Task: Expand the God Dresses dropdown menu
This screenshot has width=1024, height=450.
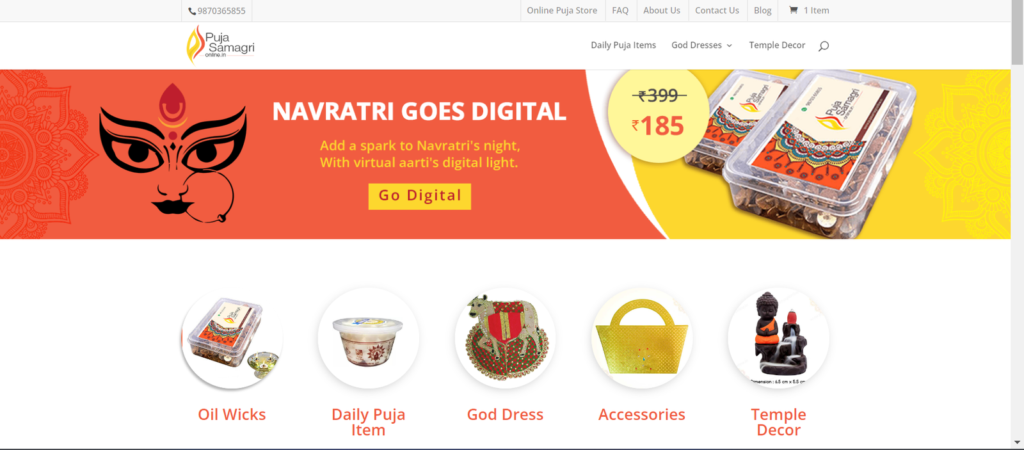Action: [x=701, y=45]
